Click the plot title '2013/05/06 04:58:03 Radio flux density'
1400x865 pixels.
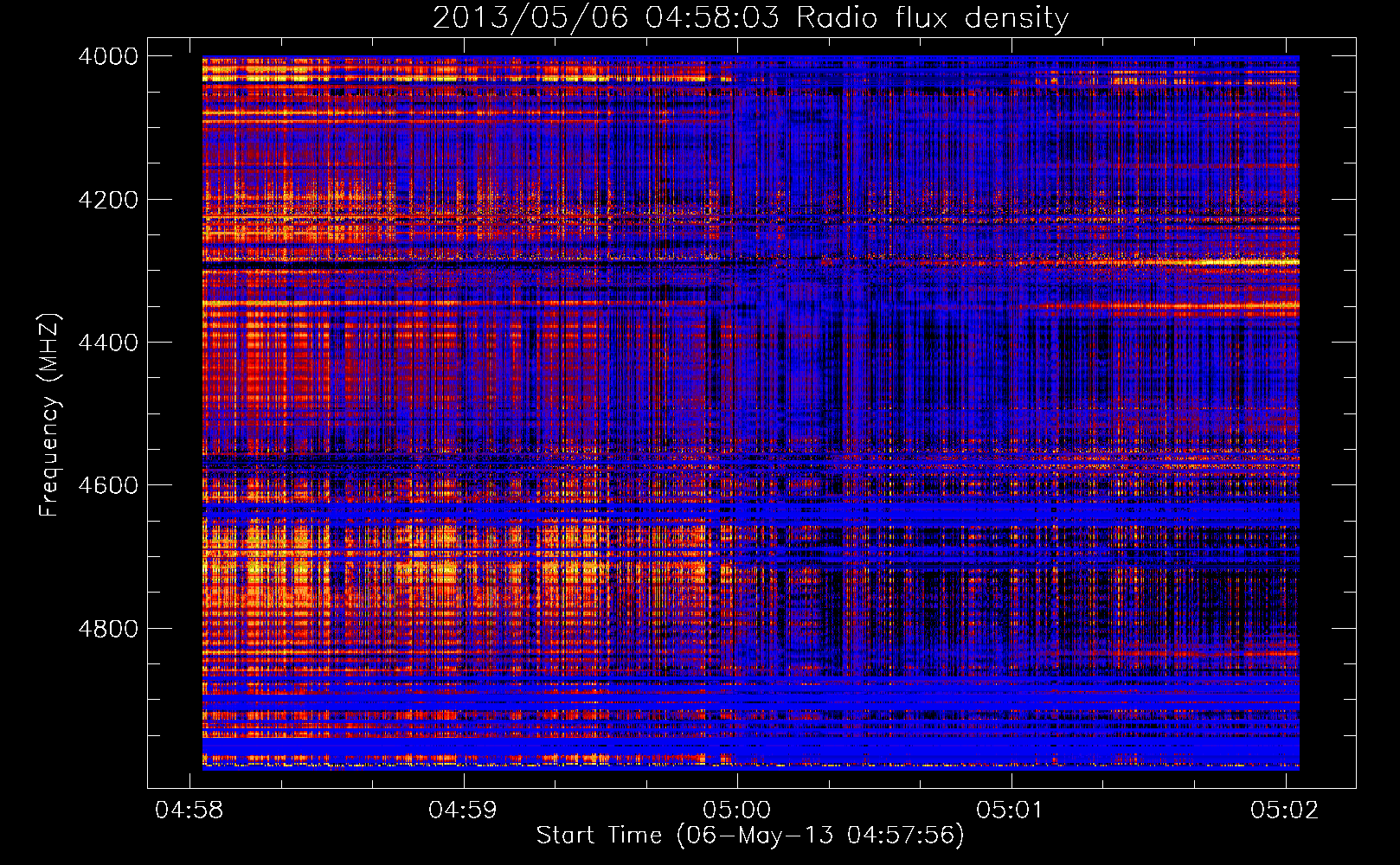coord(750,18)
